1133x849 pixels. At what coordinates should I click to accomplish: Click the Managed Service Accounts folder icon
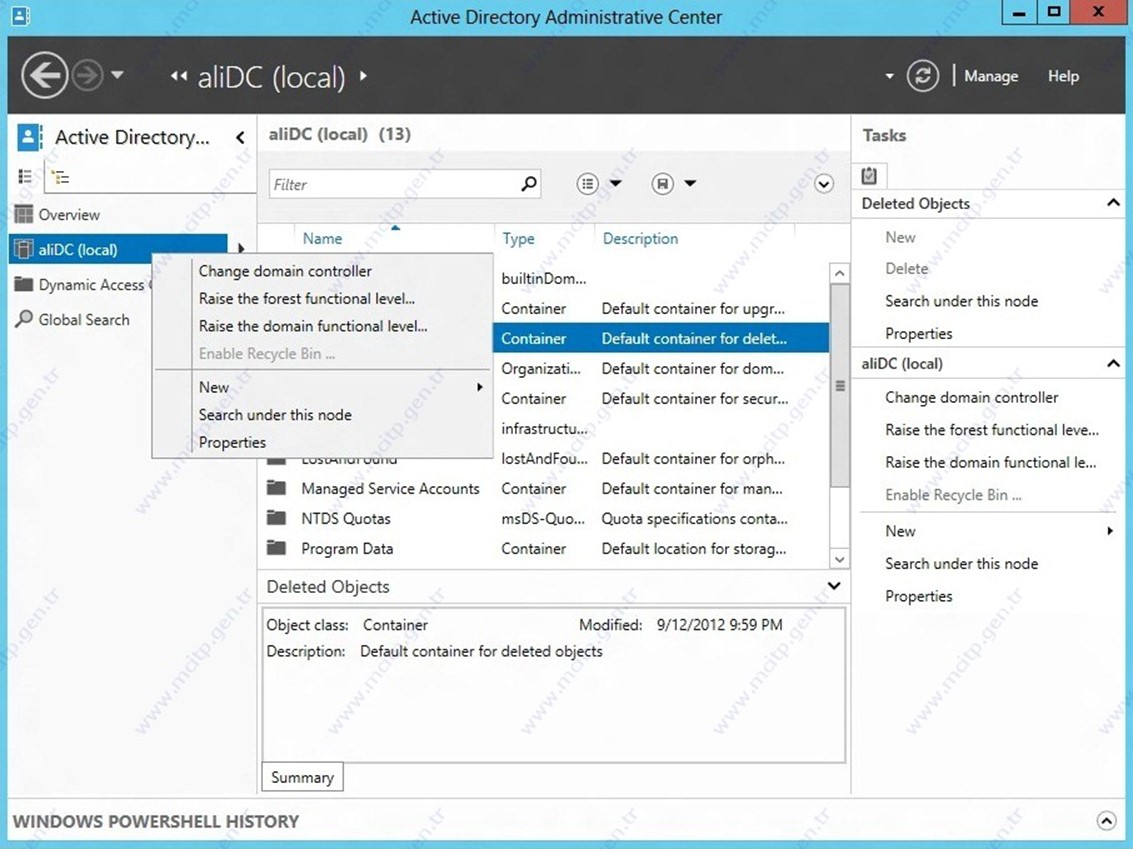[276, 488]
